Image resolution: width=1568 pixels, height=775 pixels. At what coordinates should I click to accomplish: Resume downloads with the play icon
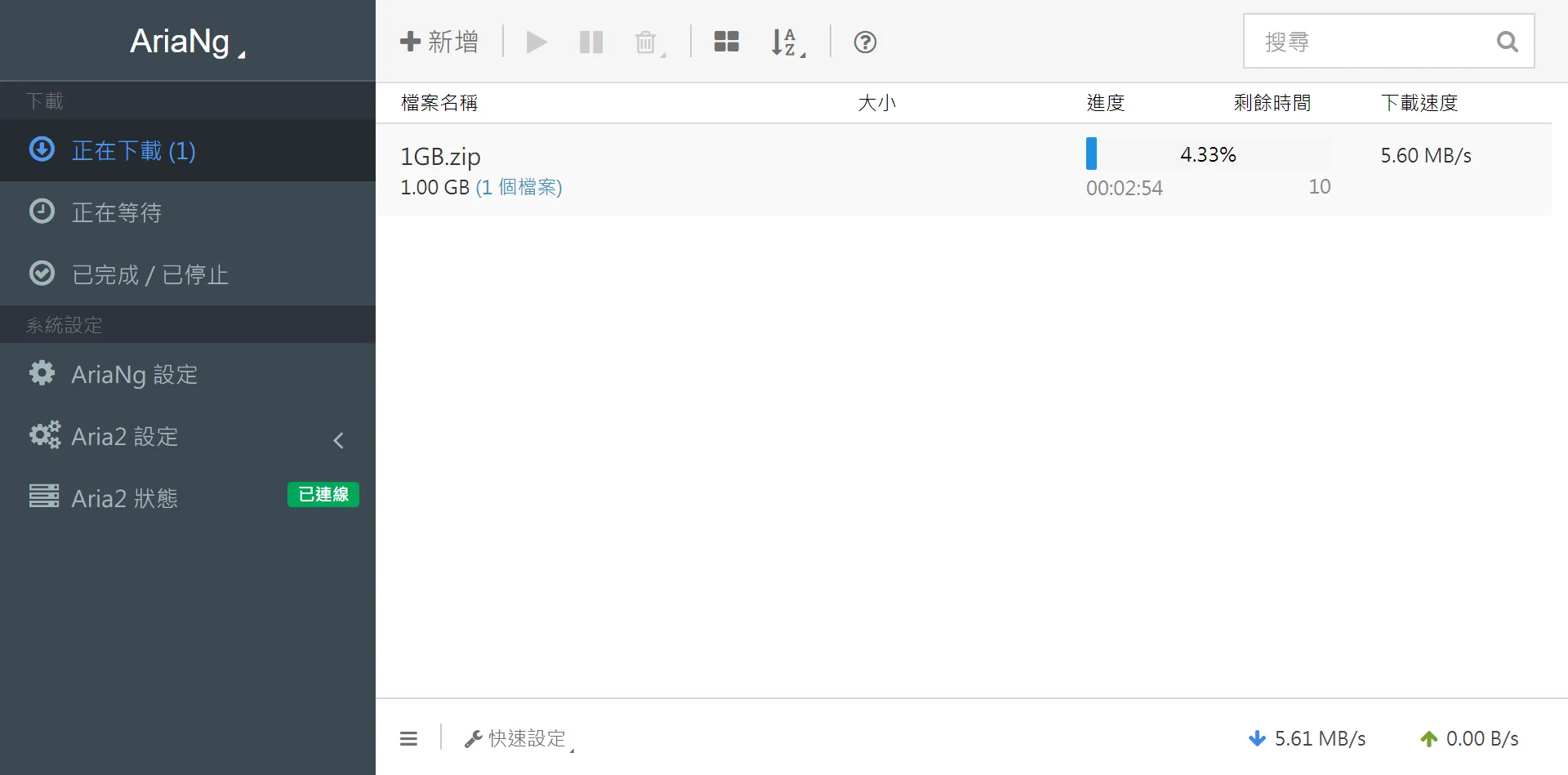537,42
